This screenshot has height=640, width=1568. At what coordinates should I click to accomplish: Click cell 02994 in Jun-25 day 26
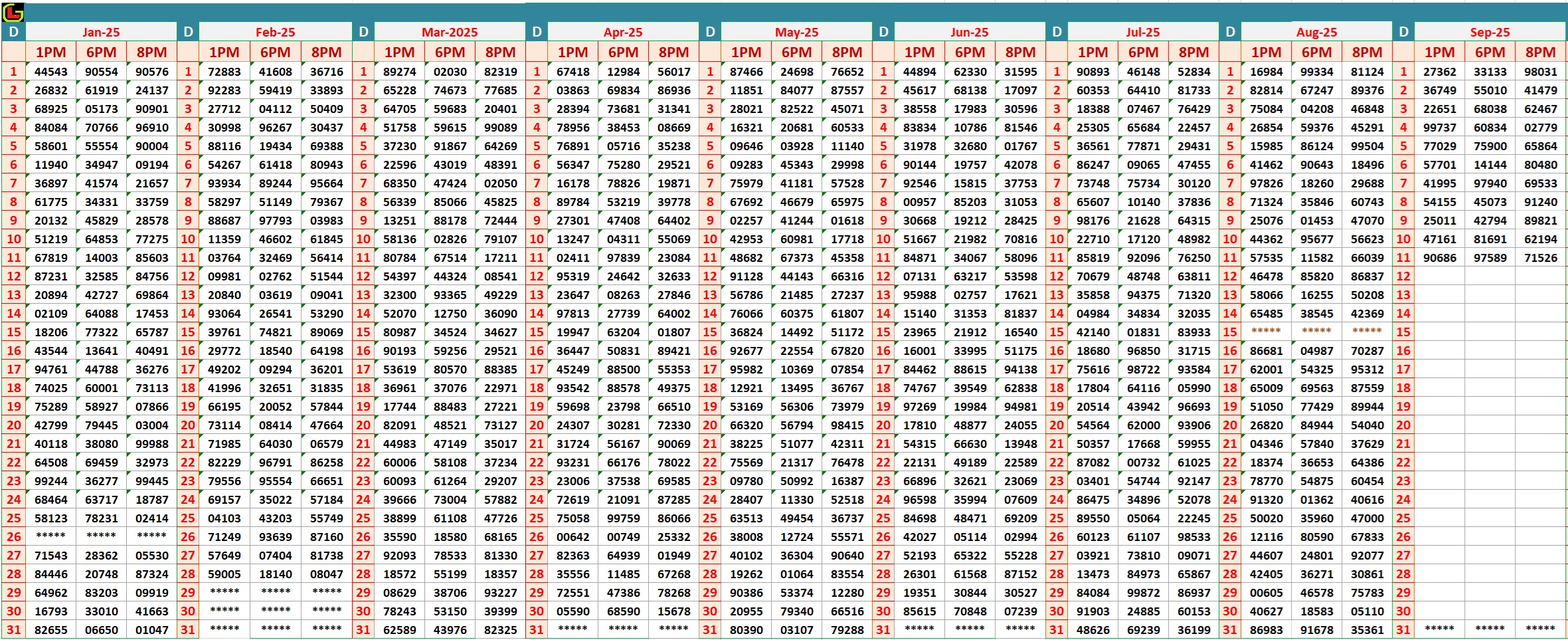(1020, 537)
